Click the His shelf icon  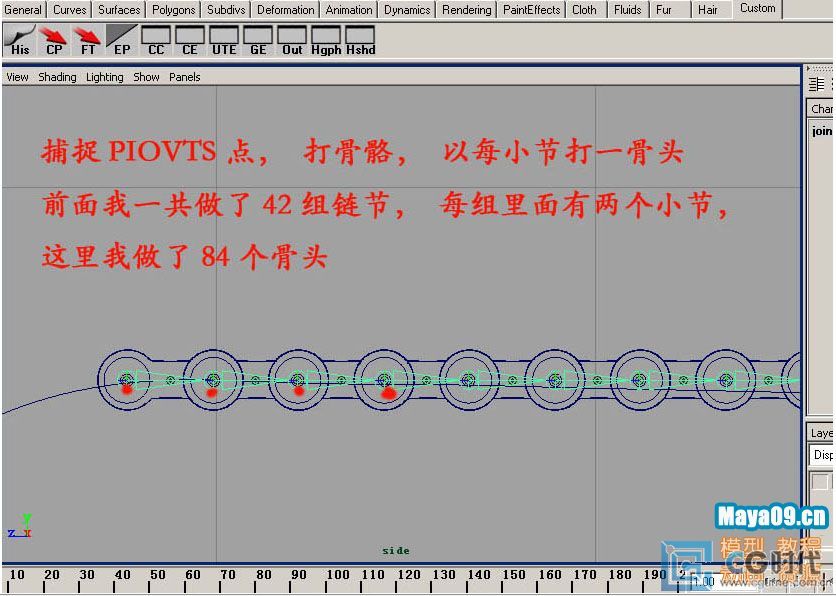[20, 40]
